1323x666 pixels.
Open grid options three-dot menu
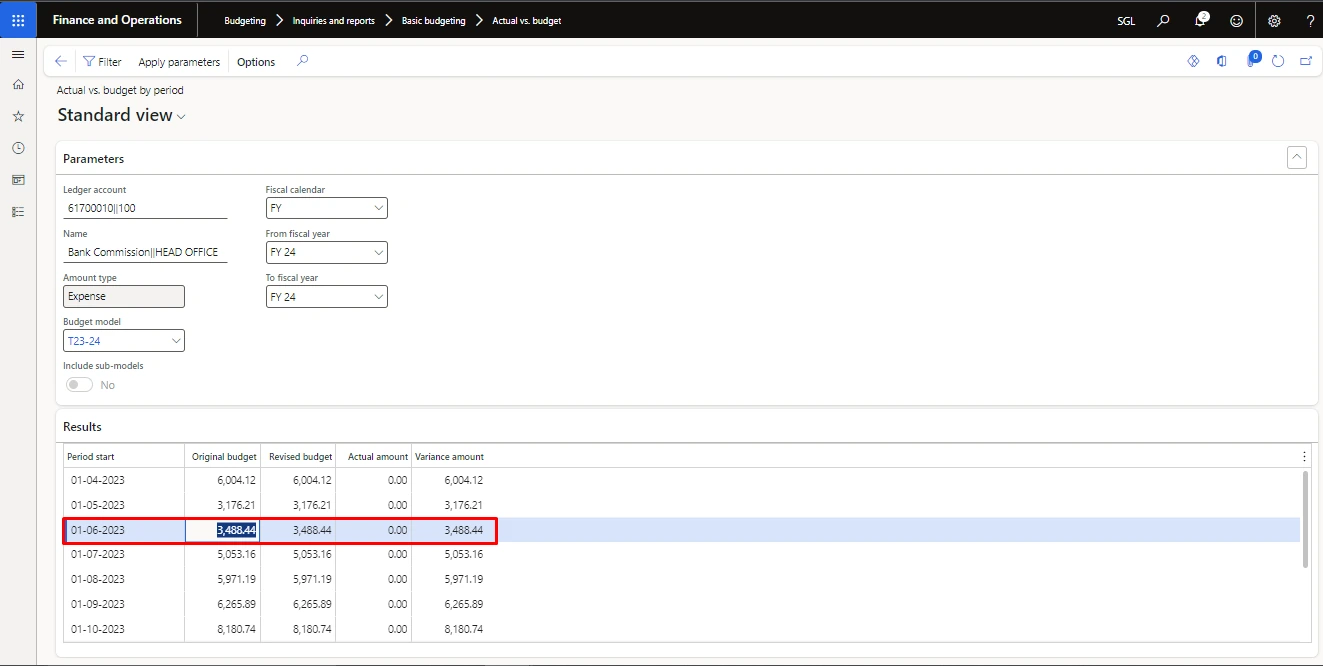click(x=1304, y=456)
